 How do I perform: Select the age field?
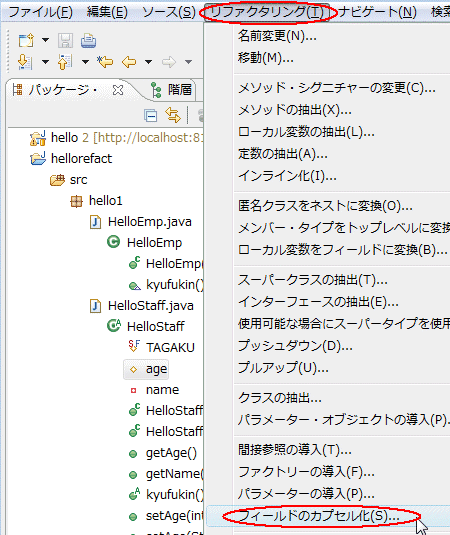146,369
